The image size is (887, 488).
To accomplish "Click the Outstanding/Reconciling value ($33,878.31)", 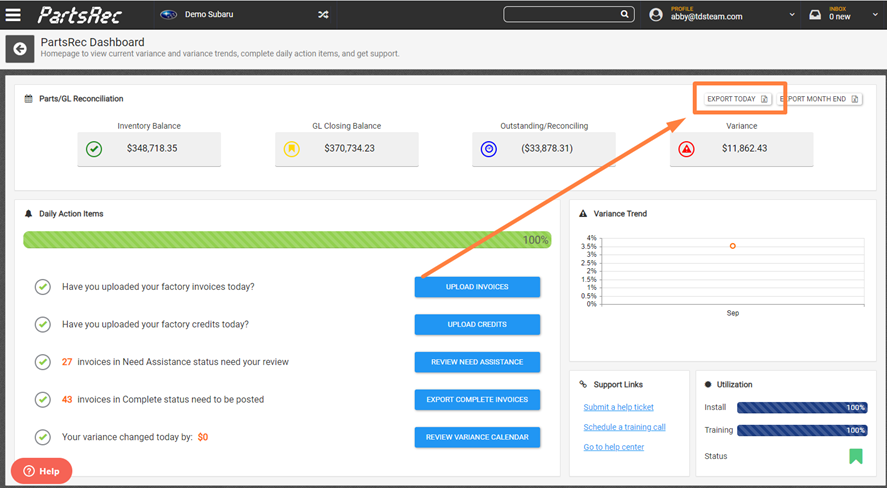I will pyautogui.click(x=547, y=148).
